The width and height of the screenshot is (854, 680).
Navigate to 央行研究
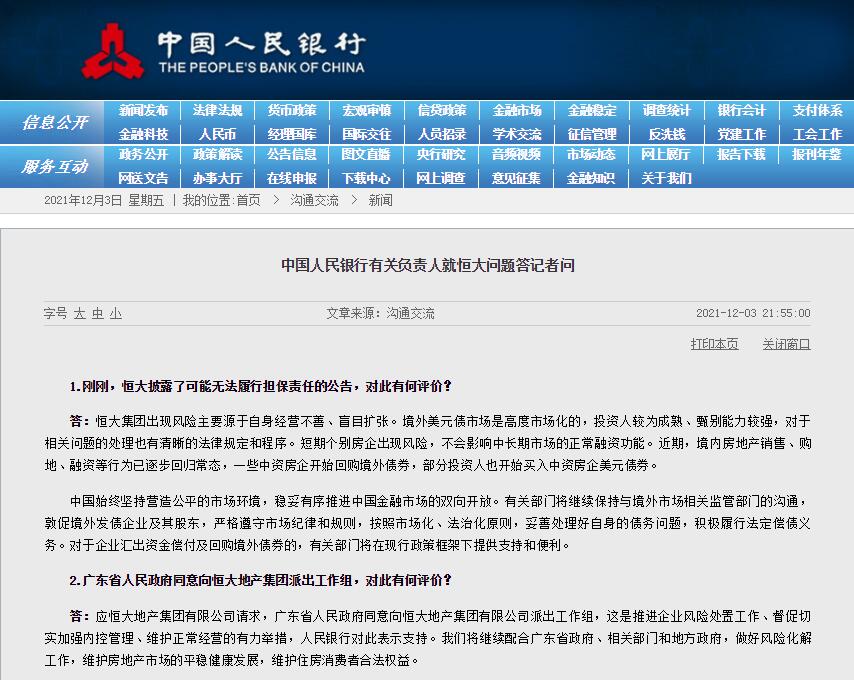coord(441,155)
